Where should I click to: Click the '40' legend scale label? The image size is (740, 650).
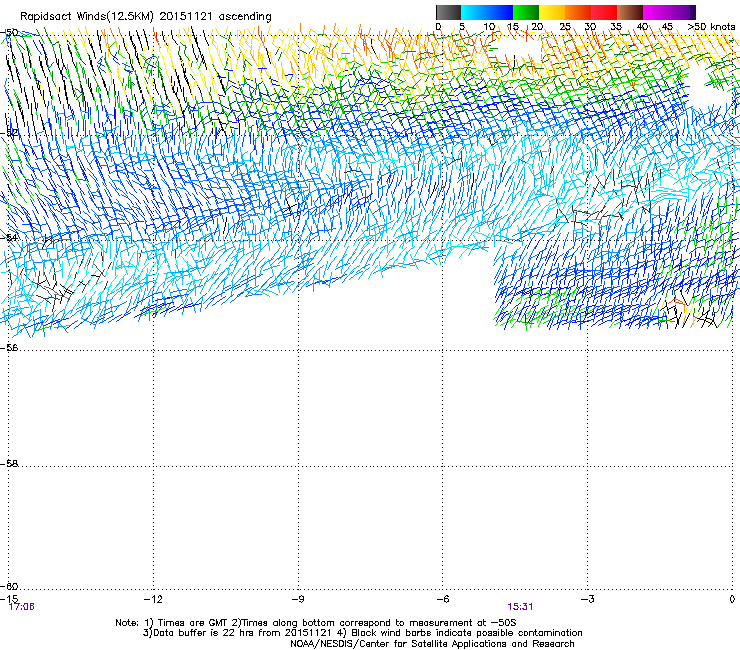pyautogui.click(x=642, y=27)
